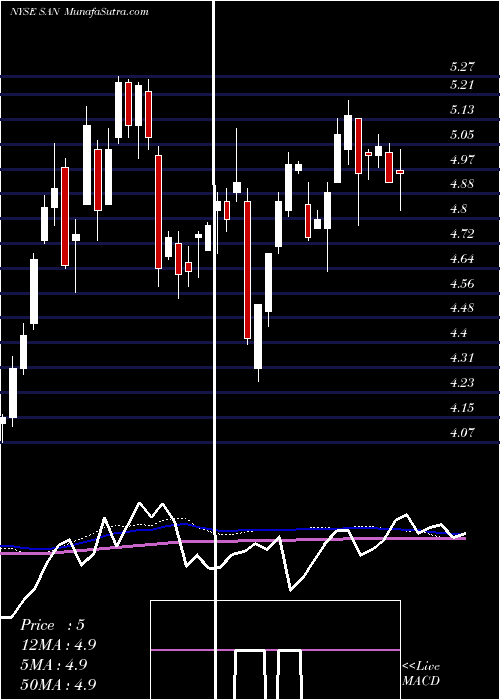Image resolution: width=500 pixels, height=700 pixels.
Task: Click the 4.31 price axis label
Action: (462, 358)
